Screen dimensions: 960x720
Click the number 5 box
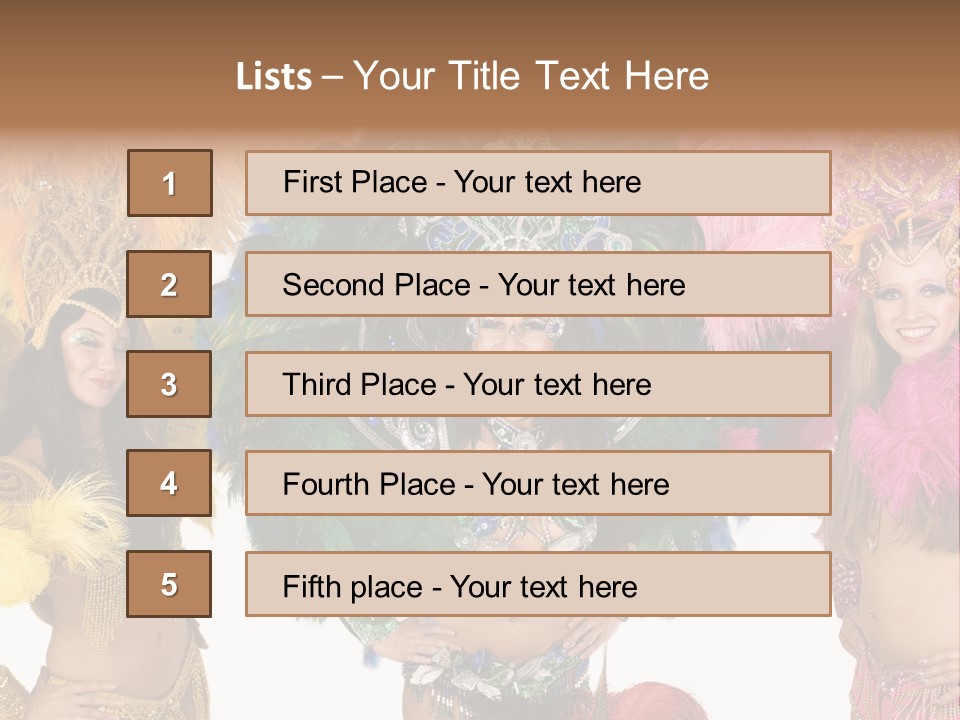(169, 584)
